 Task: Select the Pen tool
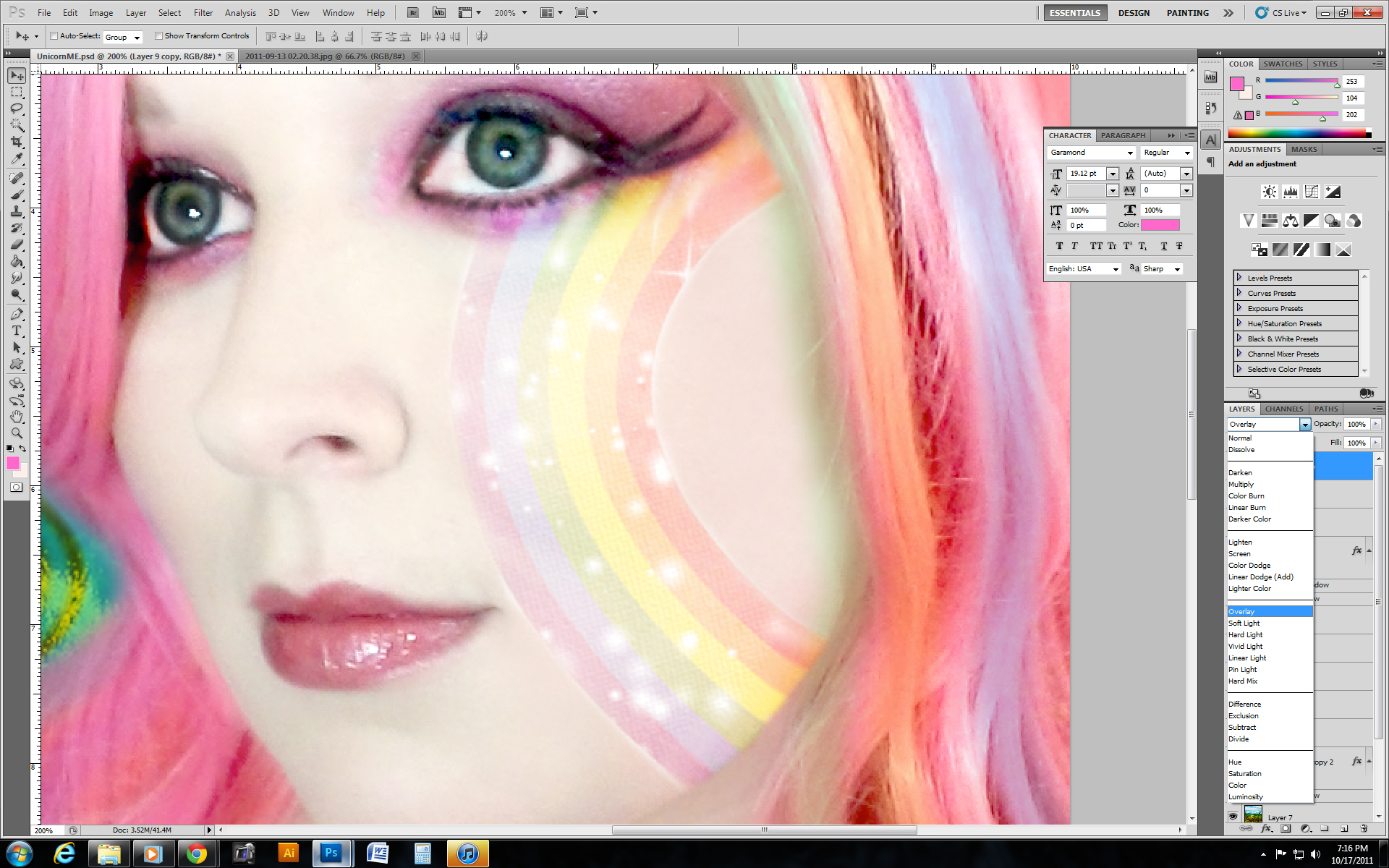[17, 314]
